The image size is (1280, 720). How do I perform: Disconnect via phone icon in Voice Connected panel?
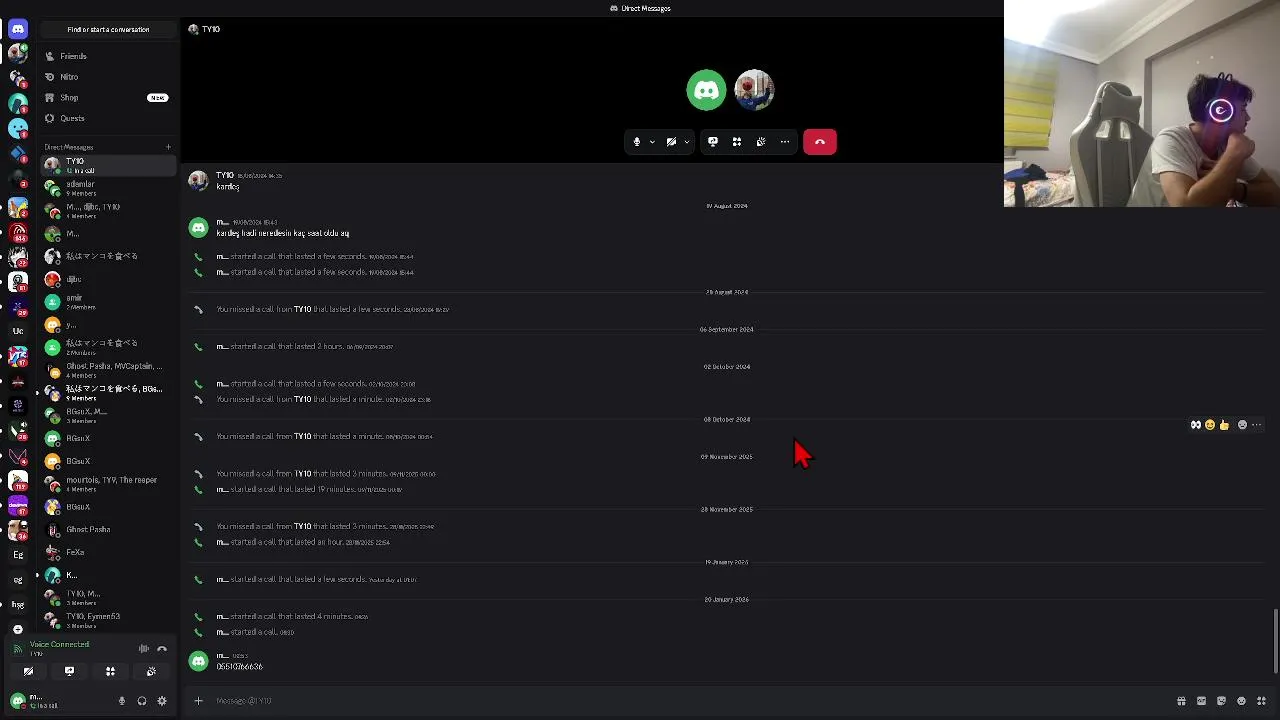[162, 649]
